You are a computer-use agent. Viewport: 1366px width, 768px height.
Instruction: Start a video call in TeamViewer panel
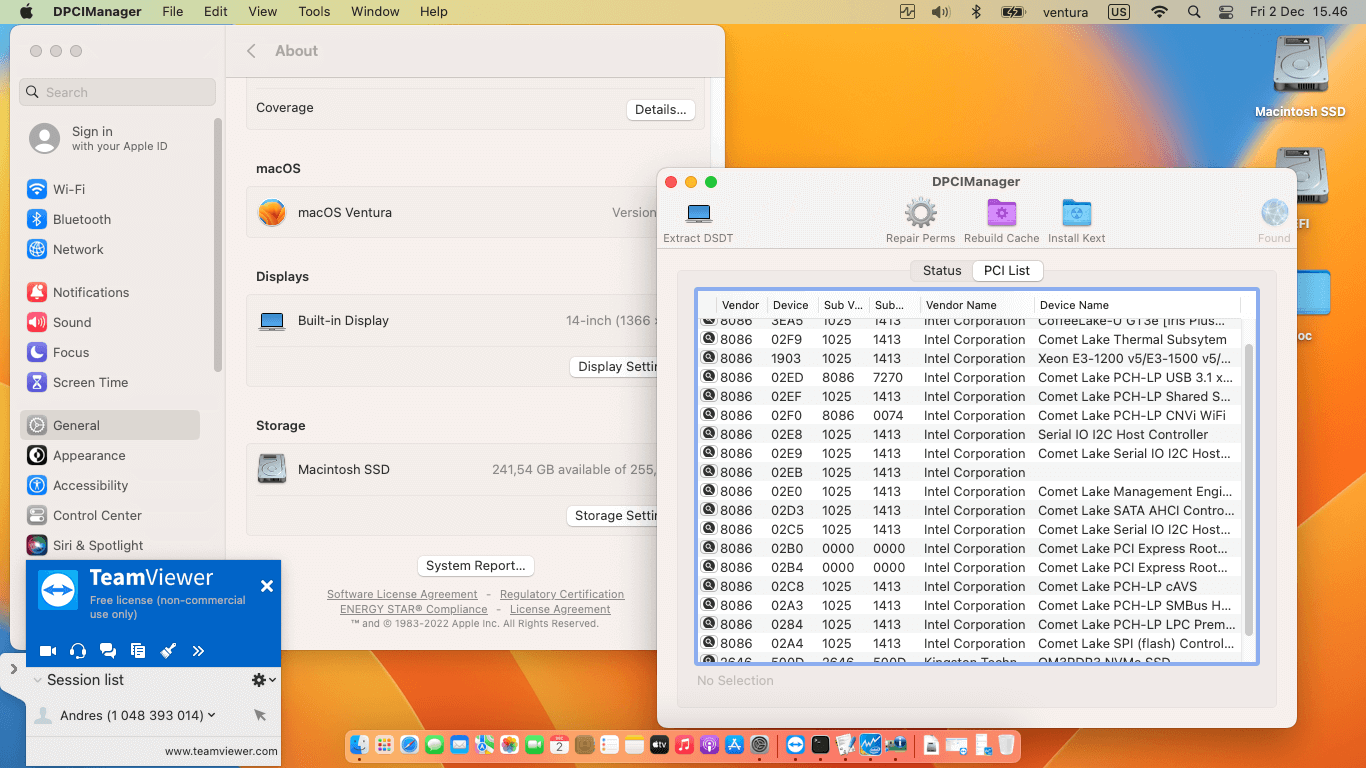48,651
